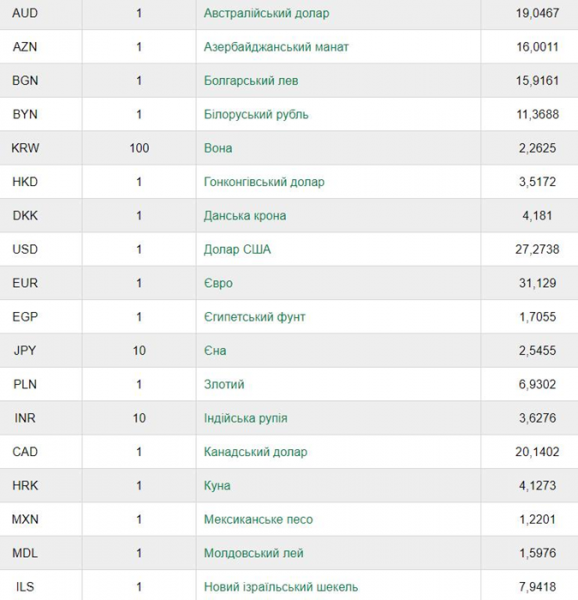Click the rate value 11,3688

[537, 114]
